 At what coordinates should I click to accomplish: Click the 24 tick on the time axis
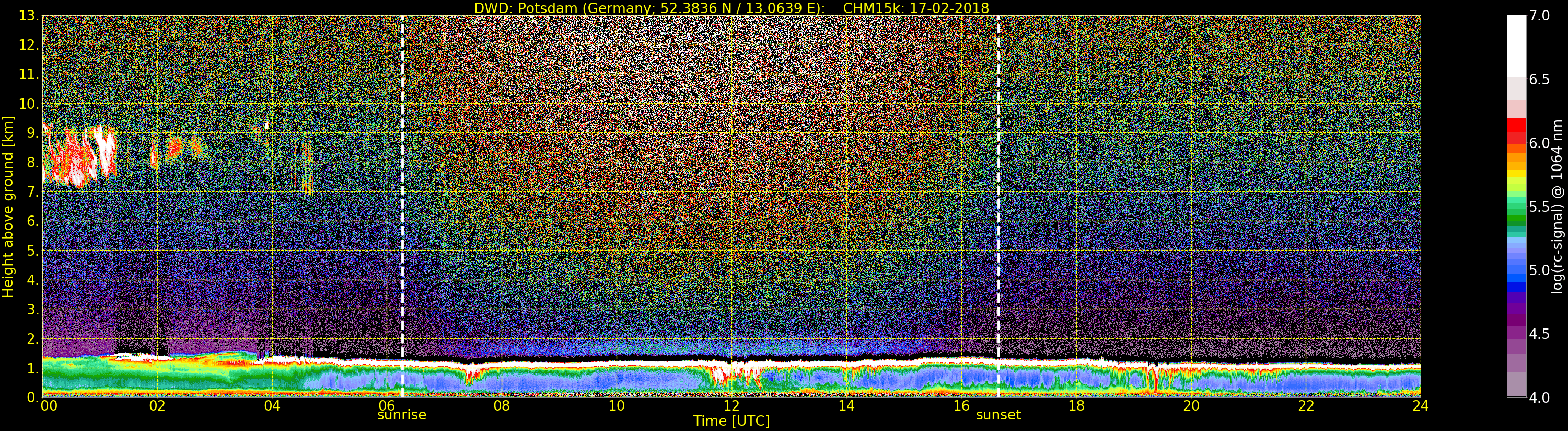(1421, 406)
